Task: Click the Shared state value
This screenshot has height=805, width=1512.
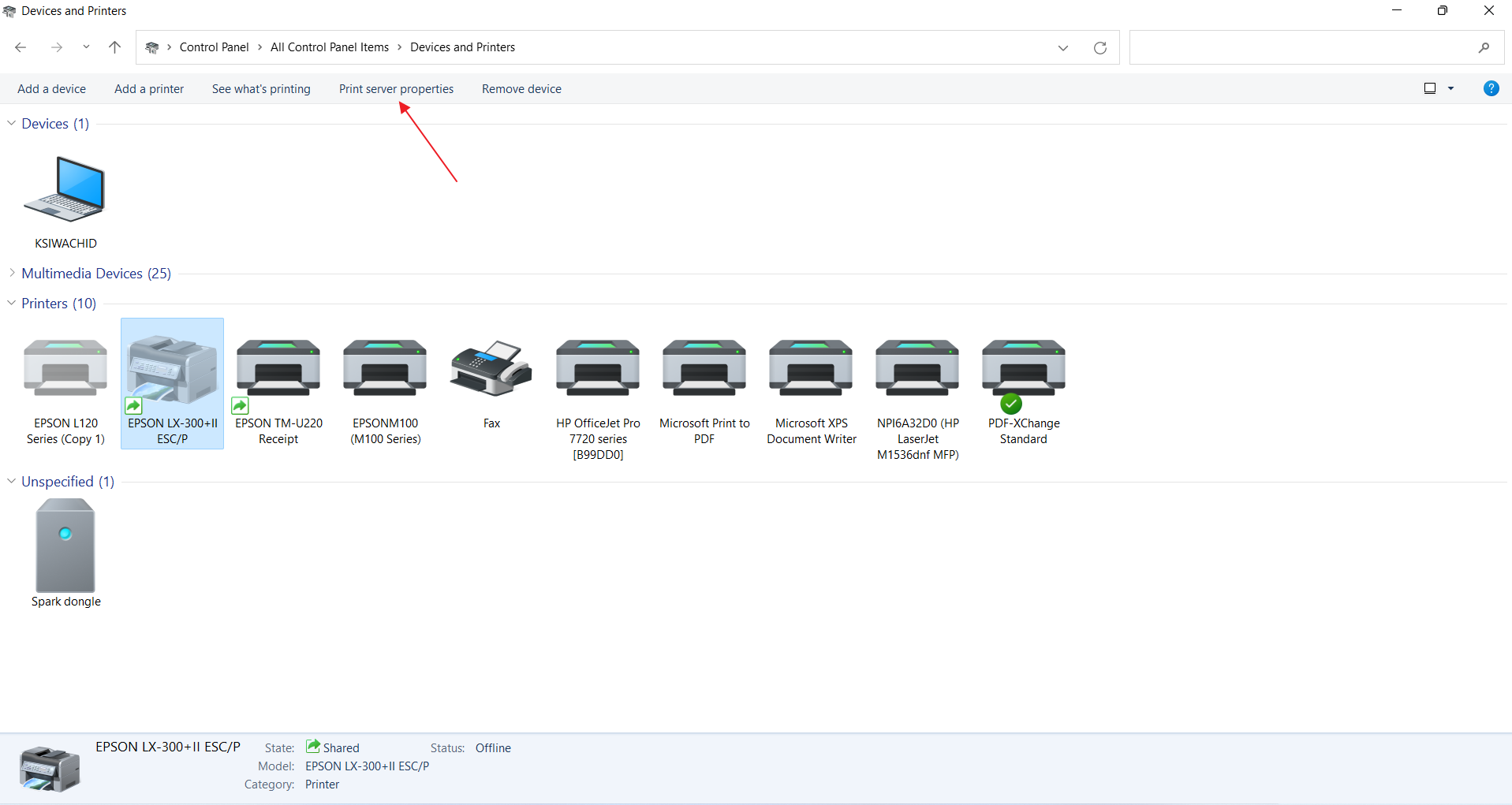Action: (x=341, y=748)
